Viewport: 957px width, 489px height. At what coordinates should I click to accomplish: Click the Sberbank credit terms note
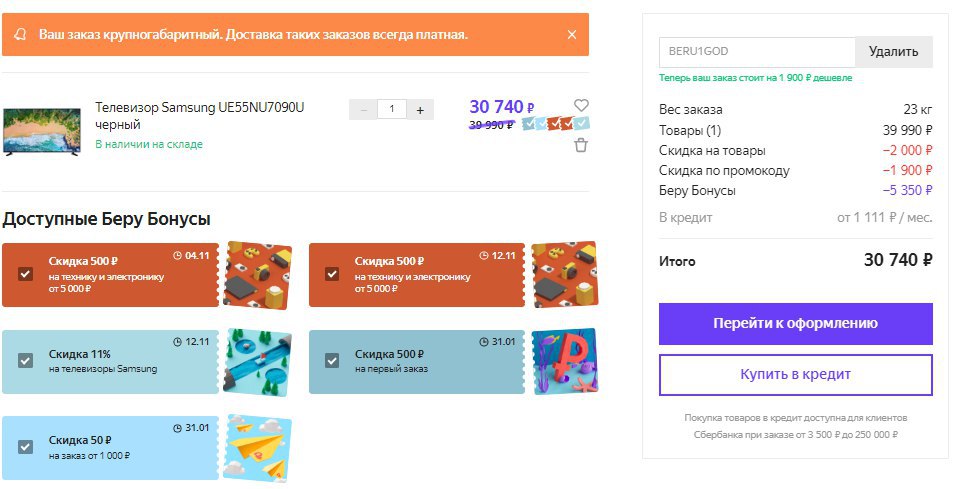tap(795, 426)
